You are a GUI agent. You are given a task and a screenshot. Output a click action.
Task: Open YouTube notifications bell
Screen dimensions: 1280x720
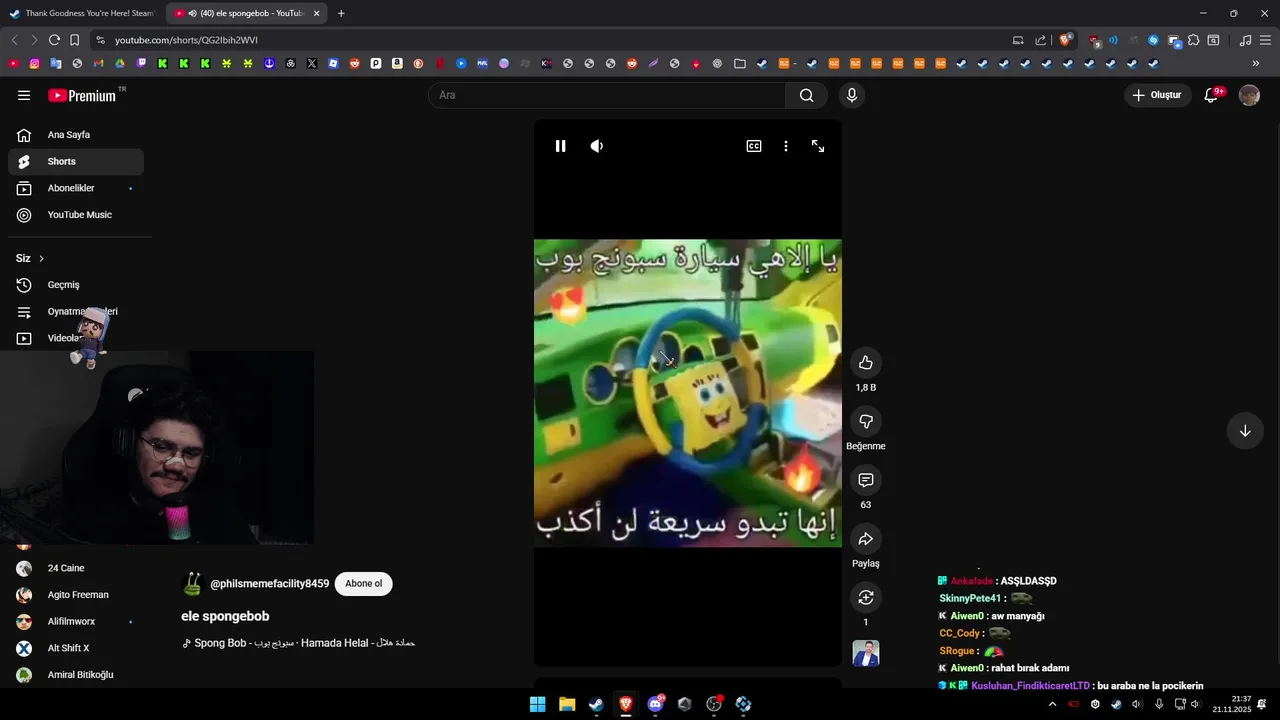click(x=1211, y=95)
